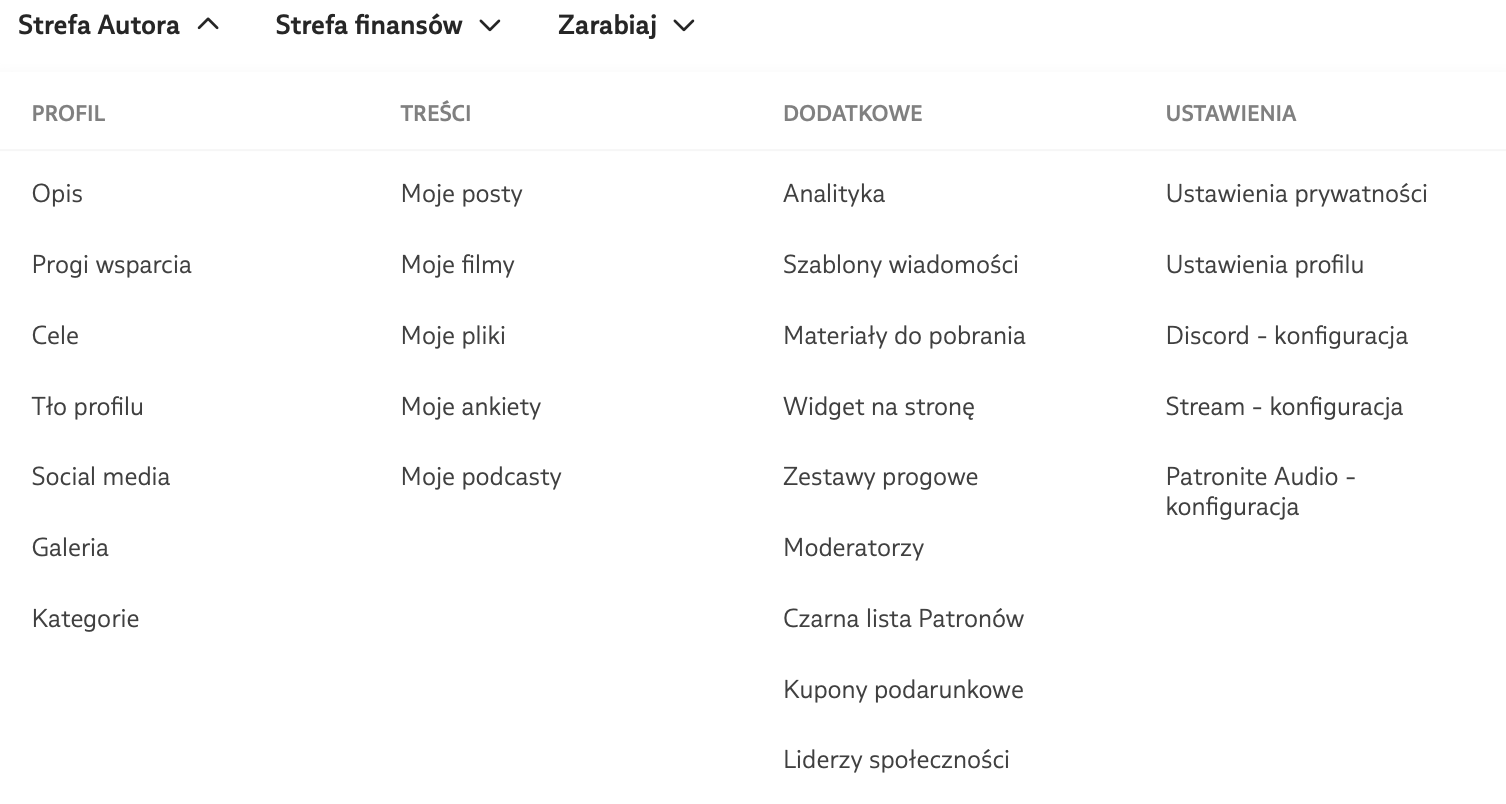This screenshot has height=804, width=1506.
Task: Open the Opis profile link
Action: (x=57, y=193)
